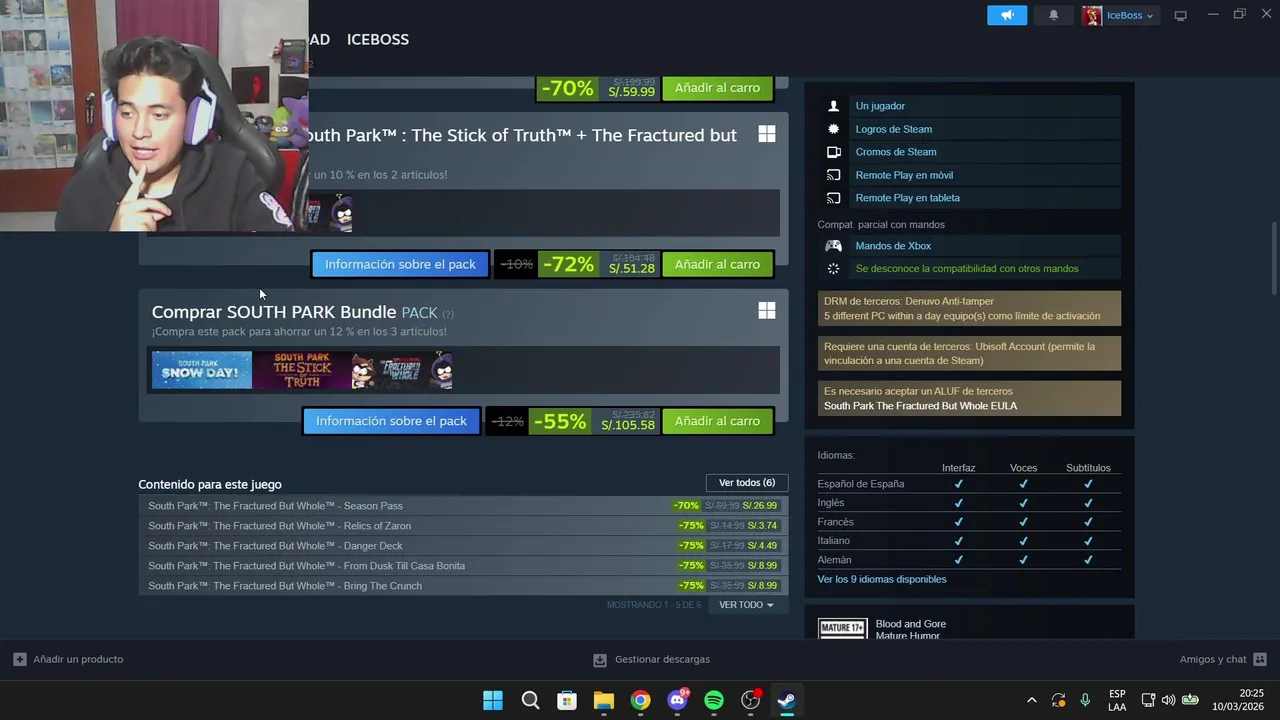The height and width of the screenshot is (720, 1280).
Task: Click Ver los 9 idiomas disponibles
Action: [x=882, y=579]
